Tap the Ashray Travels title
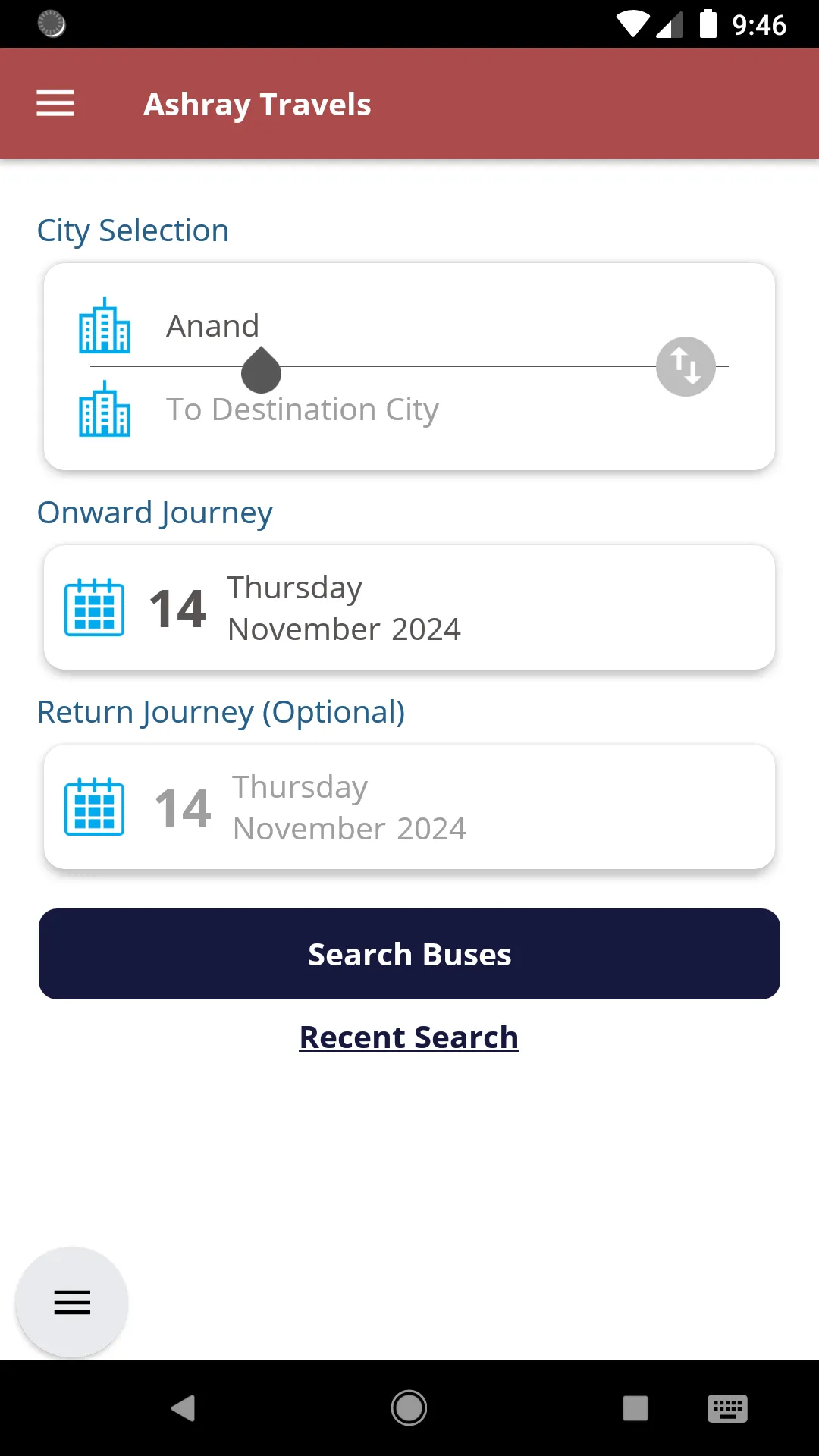Screen dimensions: 819x1456 click(x=257, y=105)
